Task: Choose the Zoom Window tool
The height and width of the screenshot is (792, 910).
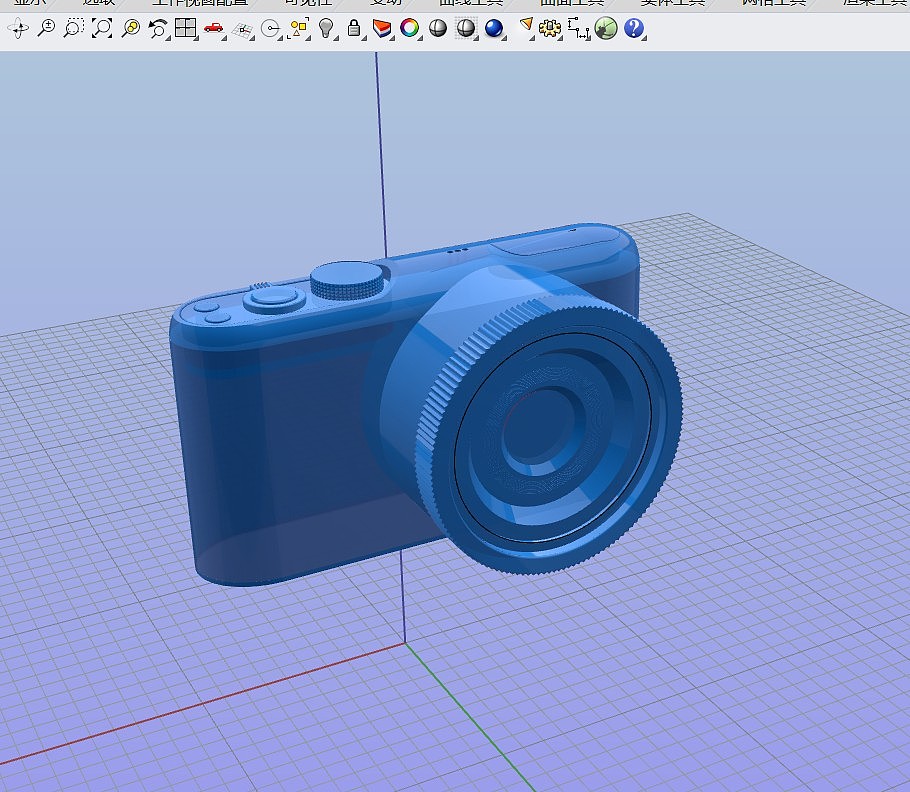Action: tap(73, 29)
